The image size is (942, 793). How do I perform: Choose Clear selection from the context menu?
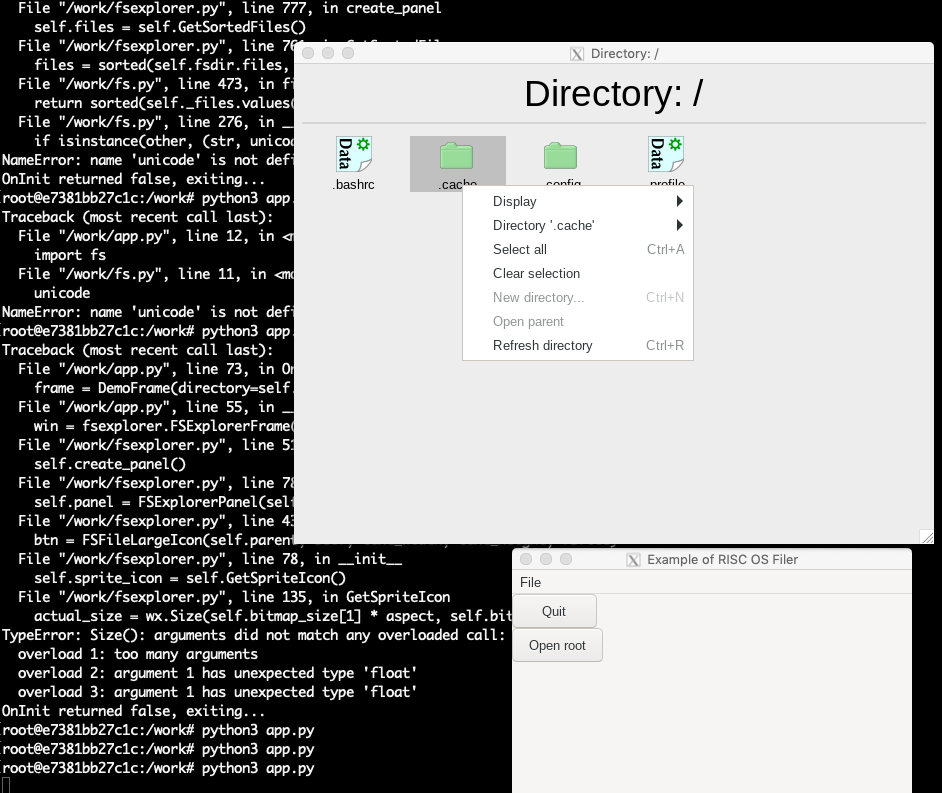[536, 273]
